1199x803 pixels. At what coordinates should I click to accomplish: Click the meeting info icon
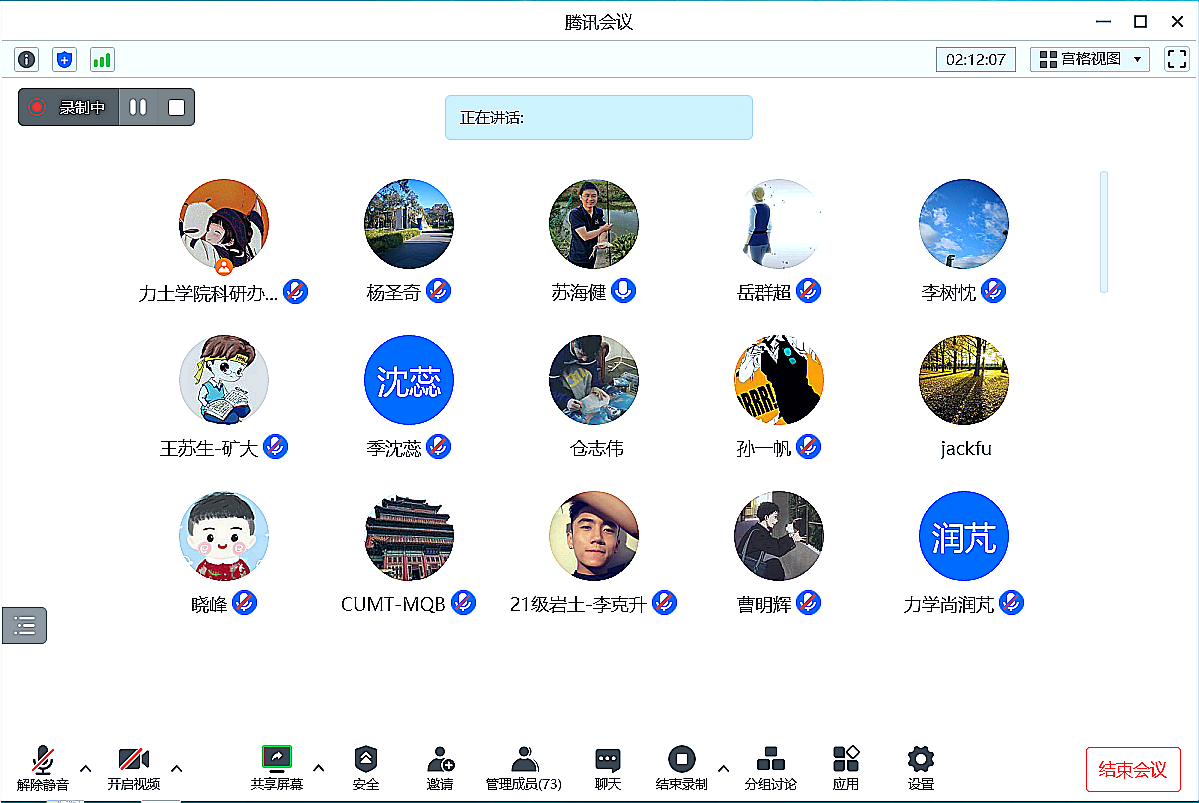[27, 60]
